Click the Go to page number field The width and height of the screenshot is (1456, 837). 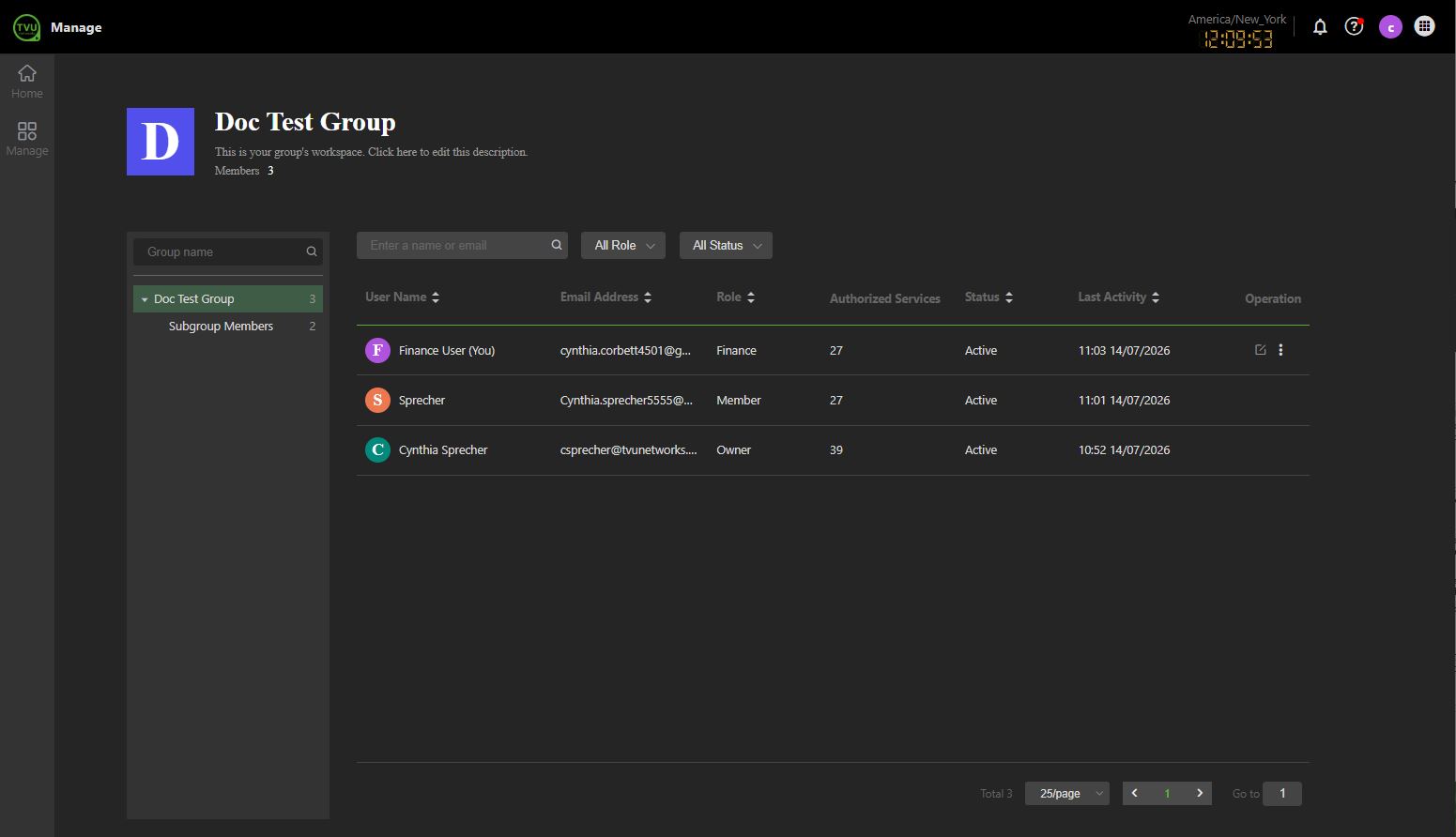[1282, 793]
